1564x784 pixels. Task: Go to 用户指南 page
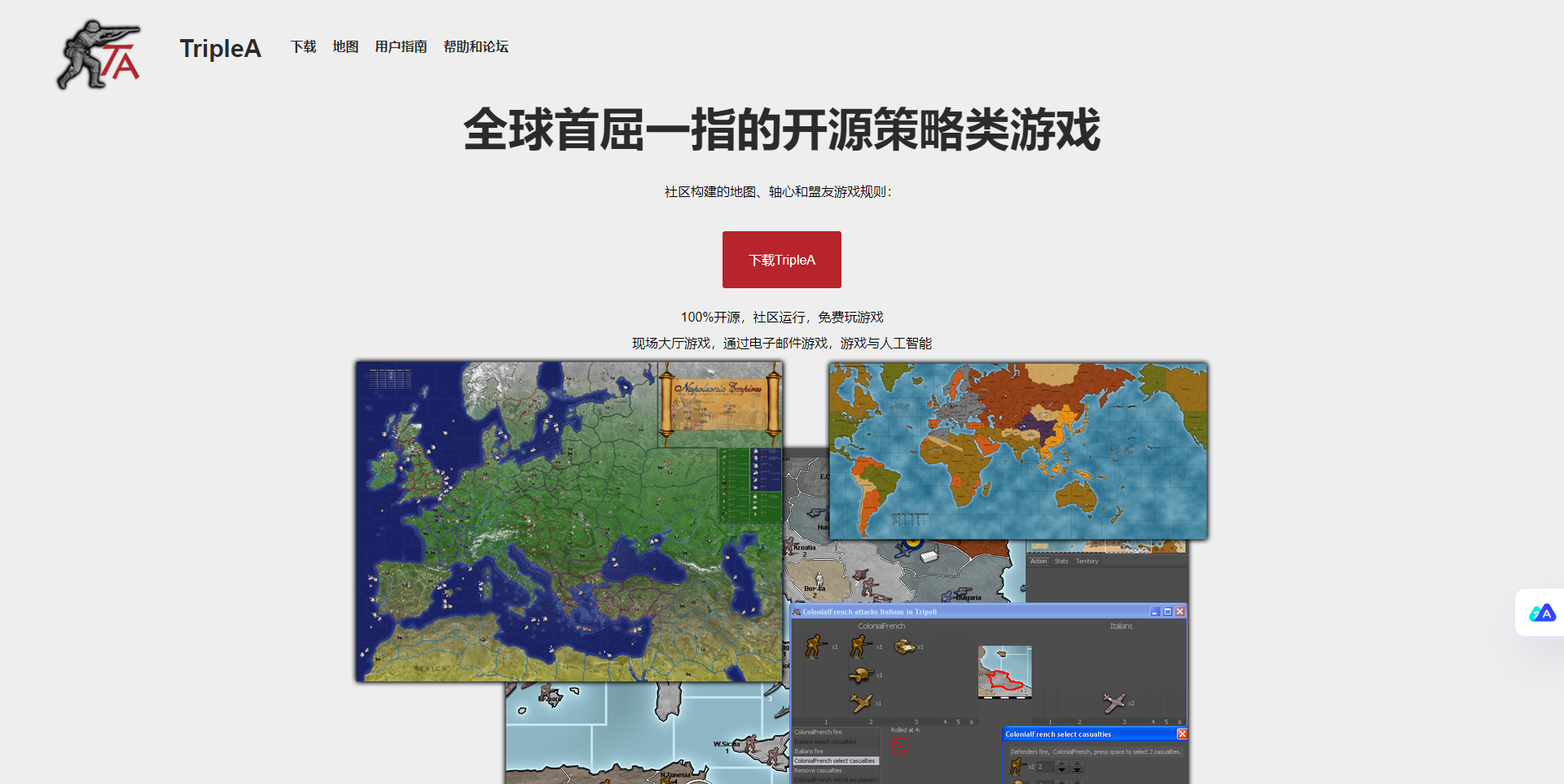401,47
